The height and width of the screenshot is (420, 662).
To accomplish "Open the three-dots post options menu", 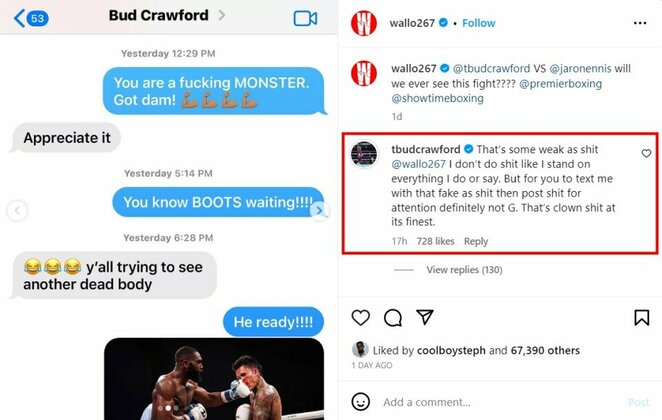I will click(640, 23).
